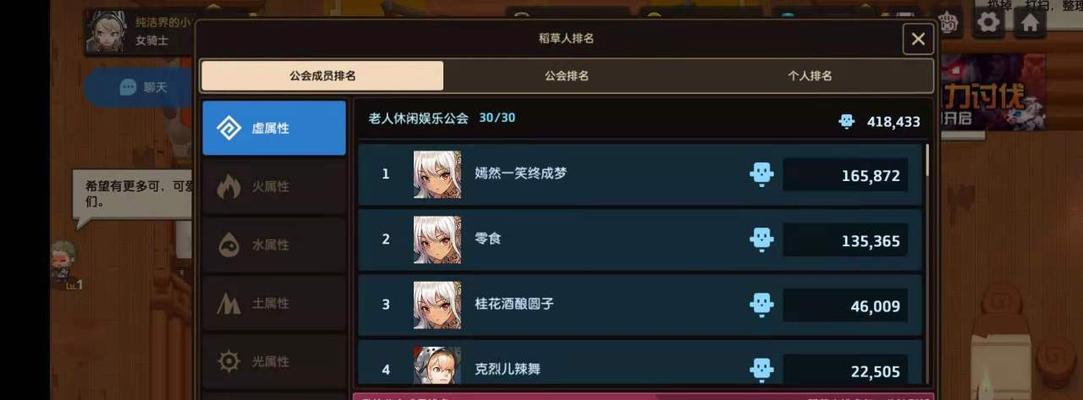
Task: Open the home icon at top right
Action: click(x=1030, y=22)
